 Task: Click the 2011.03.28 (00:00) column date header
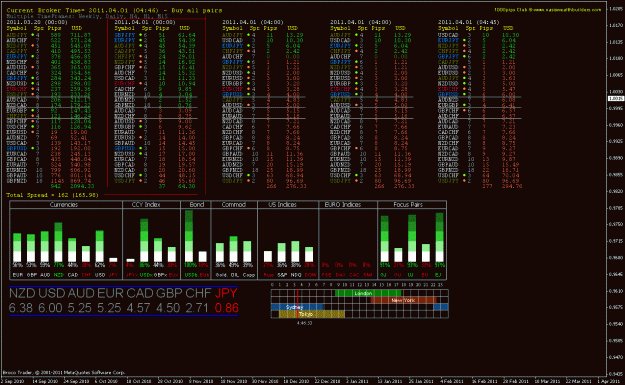point(37,22)
